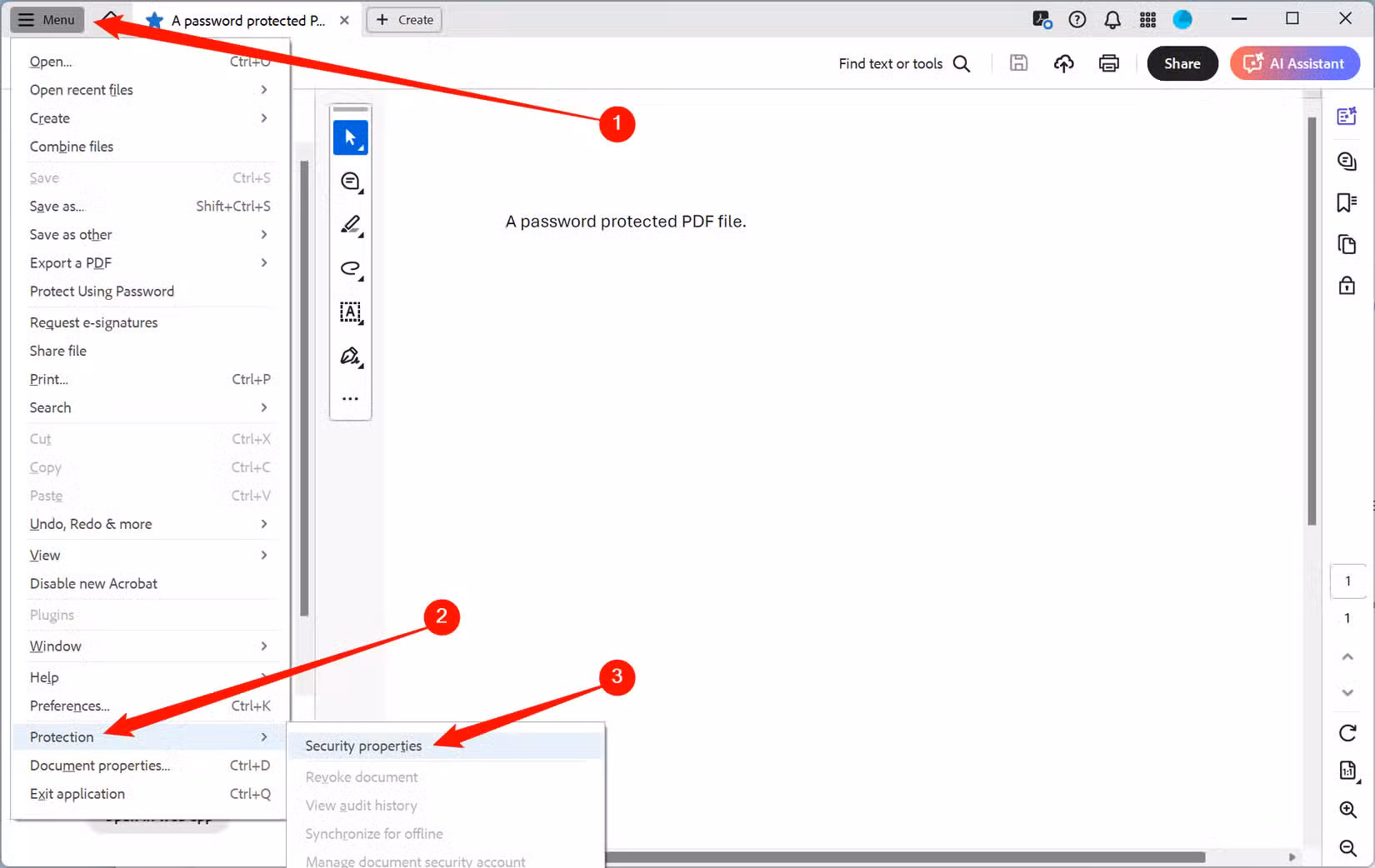The height and width of the screenshot is (868, 1375).
Task: Click the Security settings lock icon
Action: coord(1347,286)
